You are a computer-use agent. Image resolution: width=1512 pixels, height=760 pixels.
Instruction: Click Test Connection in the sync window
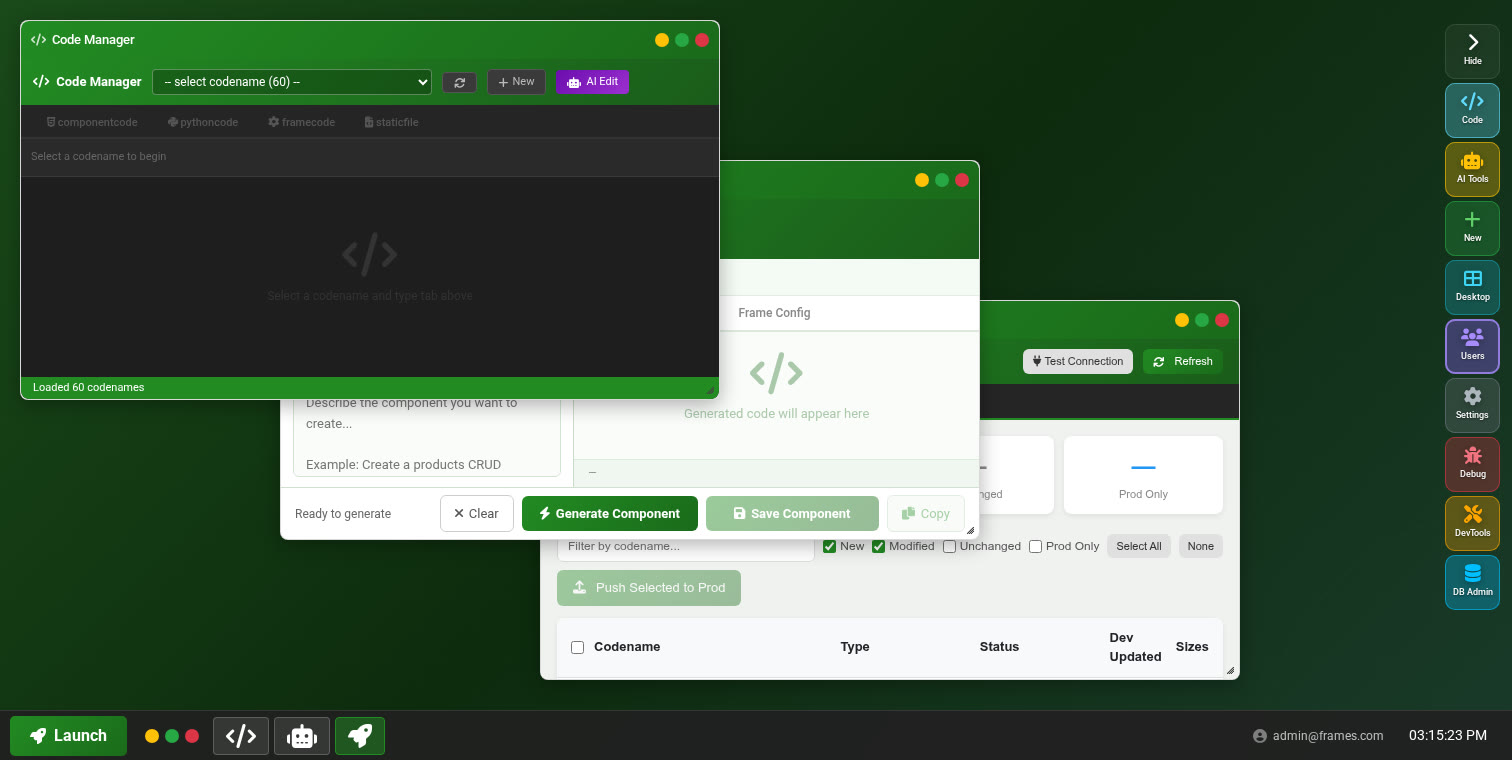[1077, 361]
